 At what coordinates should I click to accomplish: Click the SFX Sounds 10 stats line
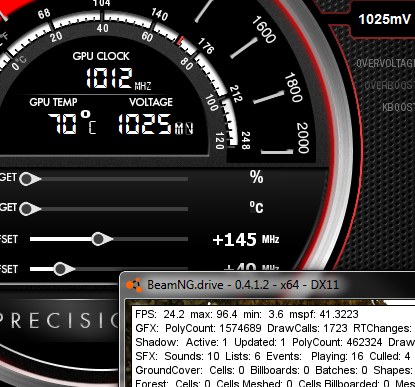point(273,356)
